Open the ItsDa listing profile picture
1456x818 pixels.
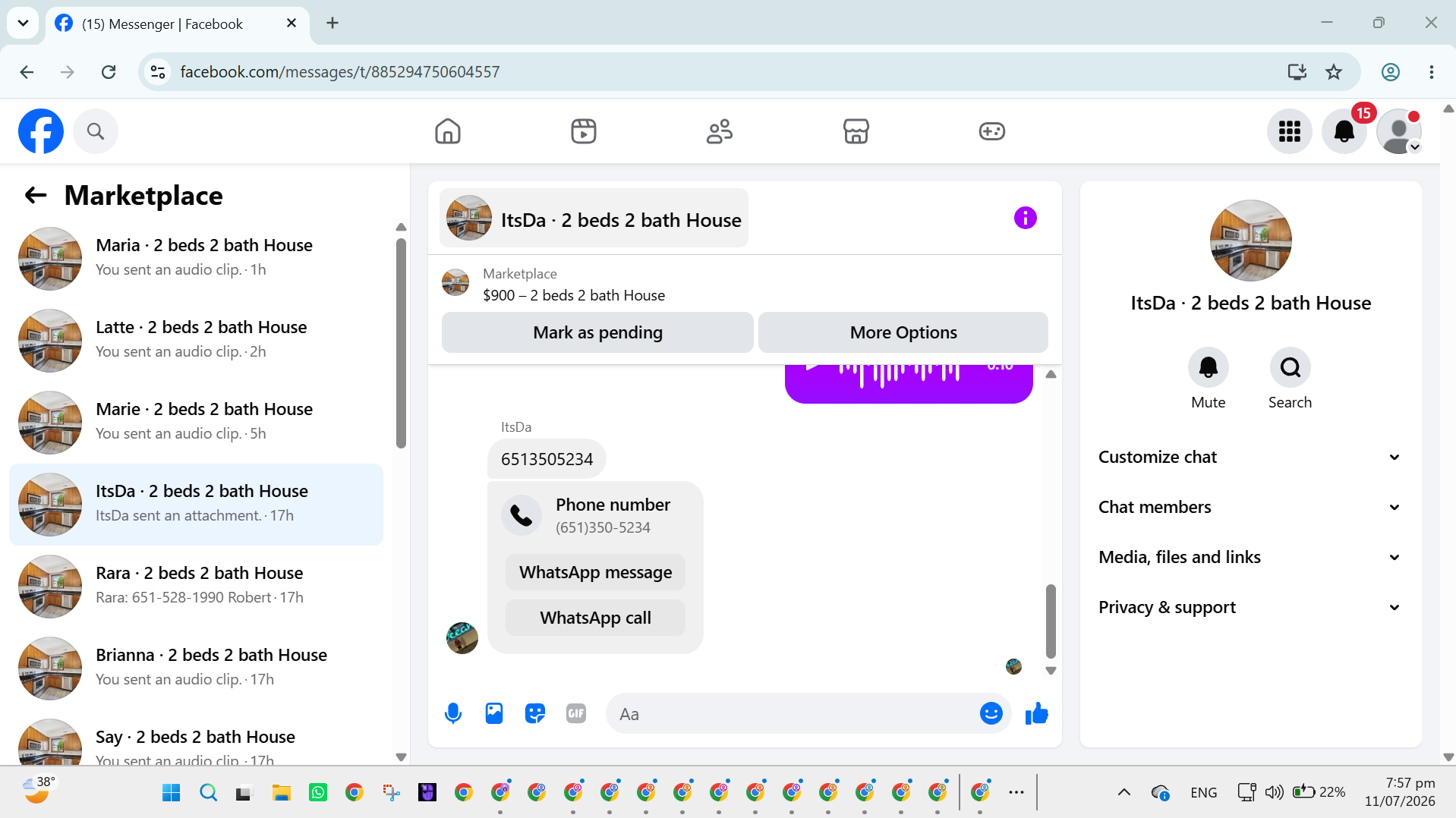click(1251, 241)
